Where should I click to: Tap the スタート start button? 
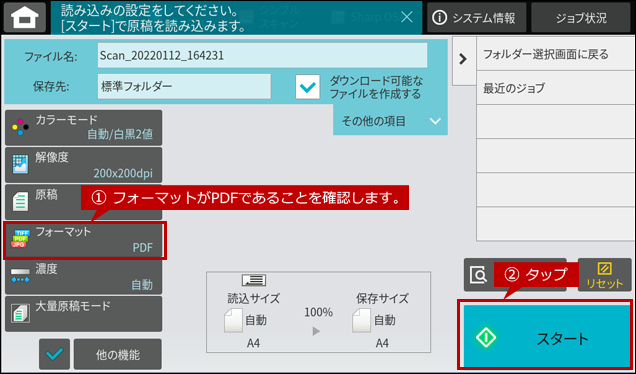(x=546, y=336)
